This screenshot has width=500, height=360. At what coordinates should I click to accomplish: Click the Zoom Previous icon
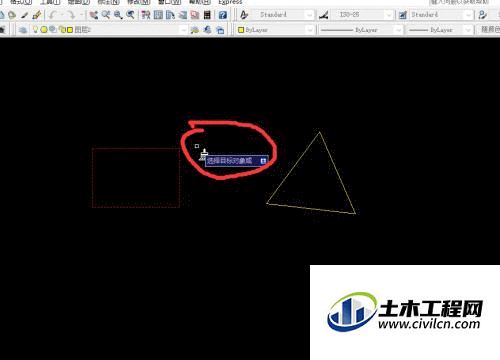click(130, 15)
